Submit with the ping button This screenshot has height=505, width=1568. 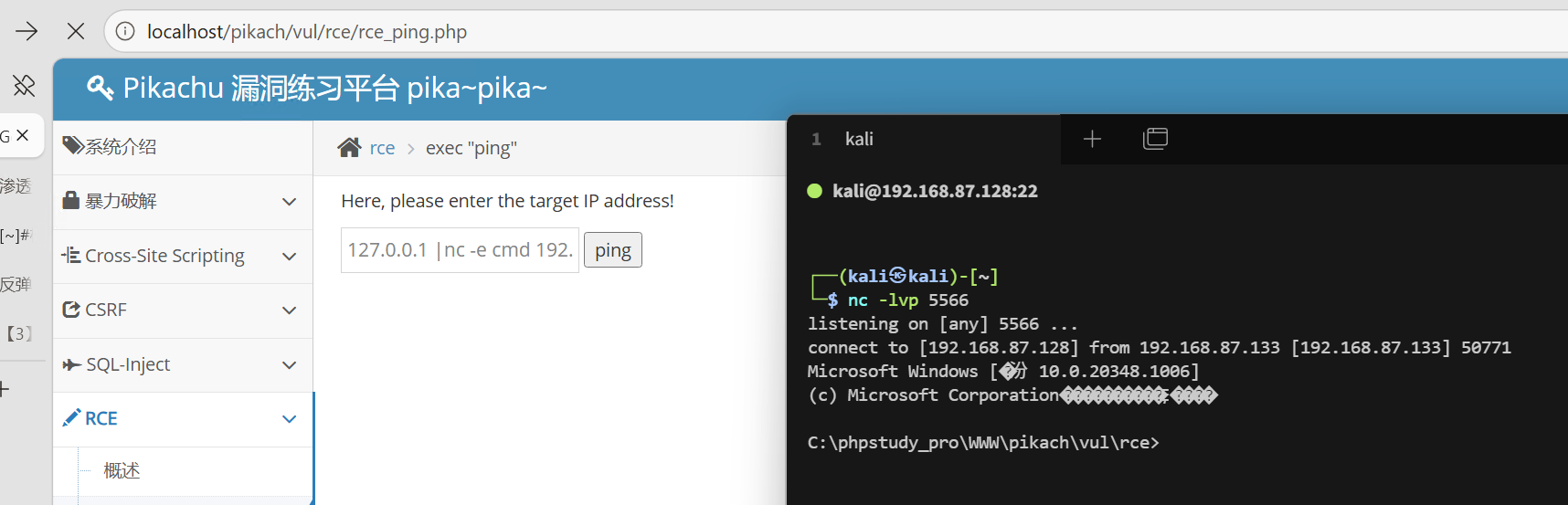coord(613,250)
